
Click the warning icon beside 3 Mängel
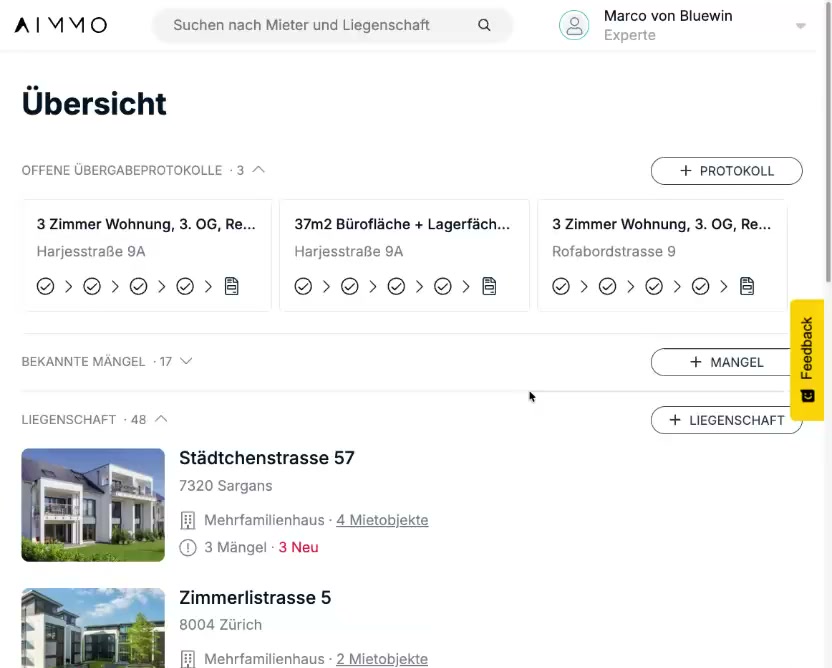[187, 547]
